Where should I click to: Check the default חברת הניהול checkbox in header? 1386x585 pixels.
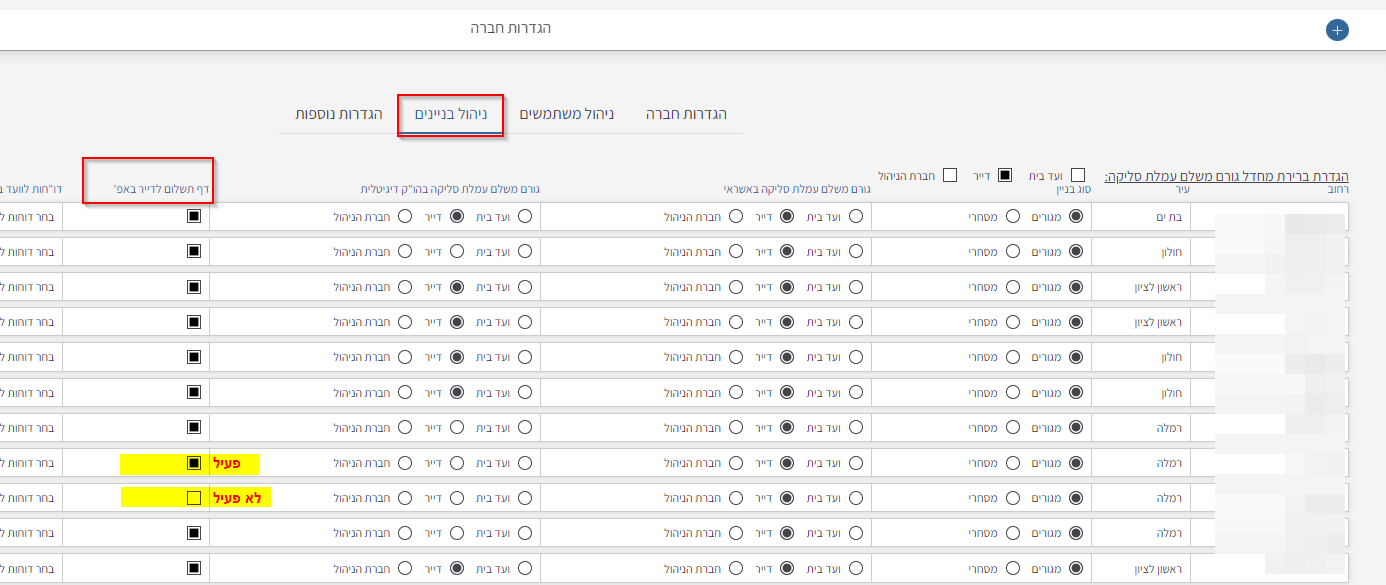point(950,175)
